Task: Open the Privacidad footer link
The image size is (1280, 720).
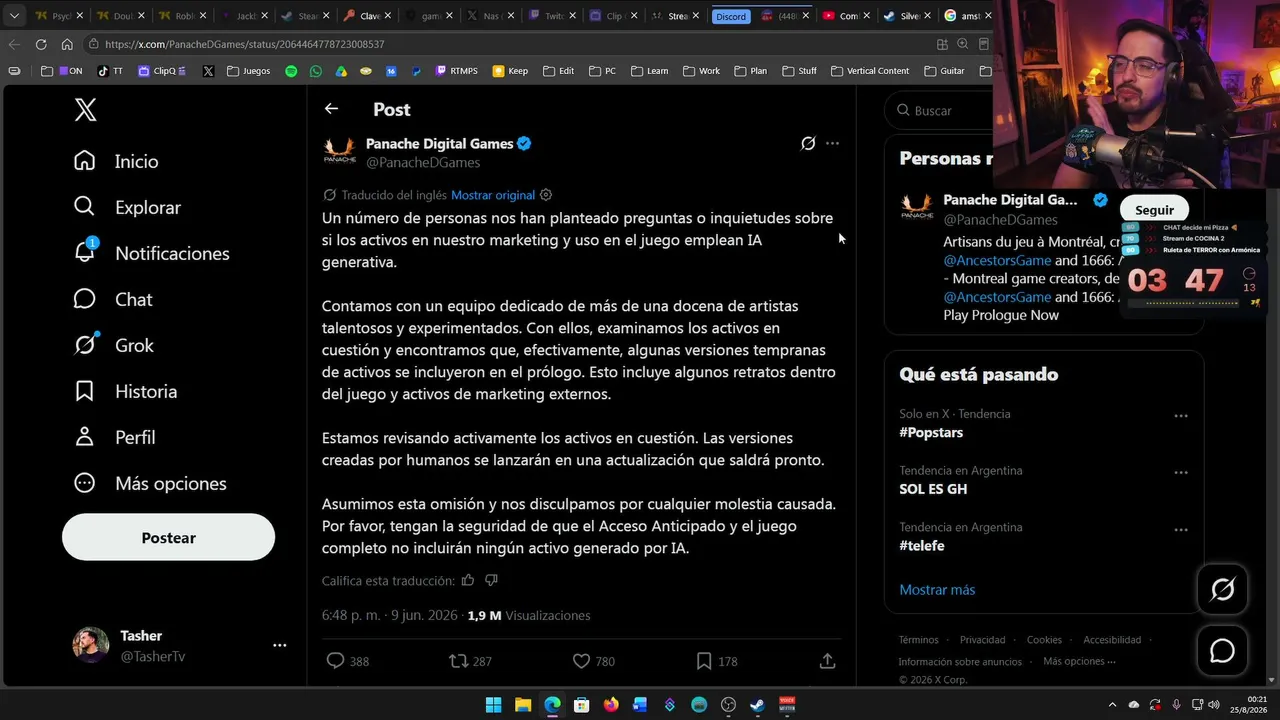Action: tap(982, 640)
